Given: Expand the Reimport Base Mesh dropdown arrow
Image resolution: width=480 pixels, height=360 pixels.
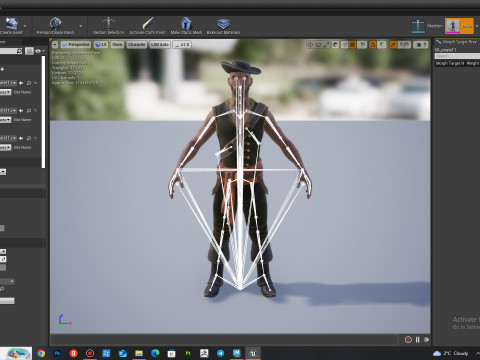Looking at the screenshot, I should tap(80, 26).
